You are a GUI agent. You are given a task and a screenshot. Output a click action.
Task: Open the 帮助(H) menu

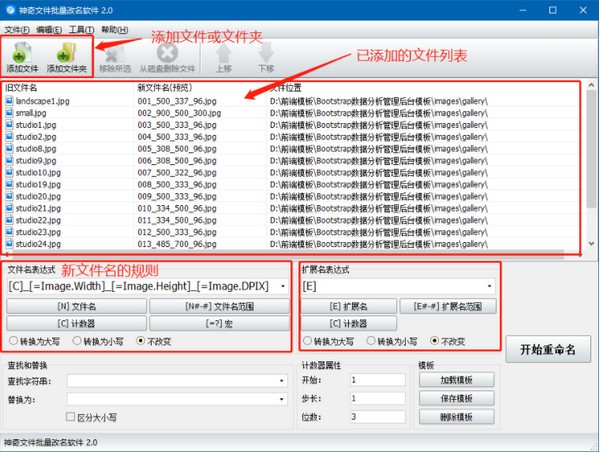[x=114, y=29]
